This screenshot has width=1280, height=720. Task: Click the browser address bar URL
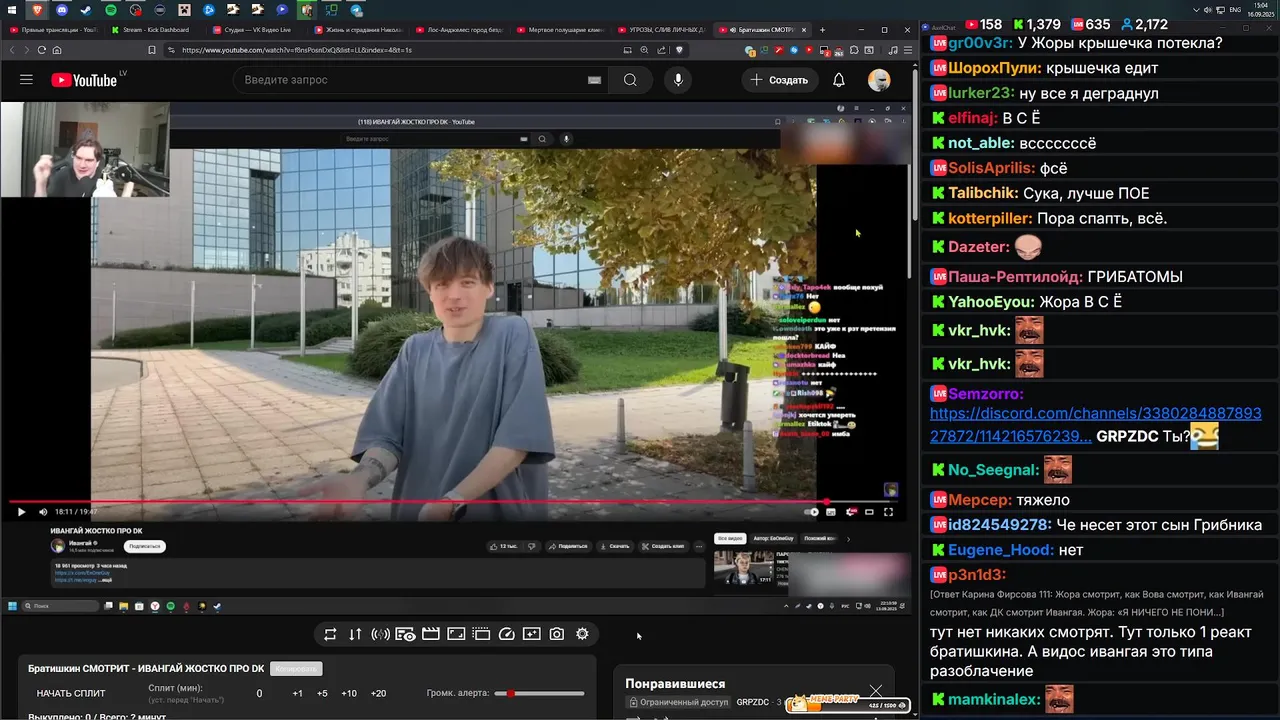(296, 50)
